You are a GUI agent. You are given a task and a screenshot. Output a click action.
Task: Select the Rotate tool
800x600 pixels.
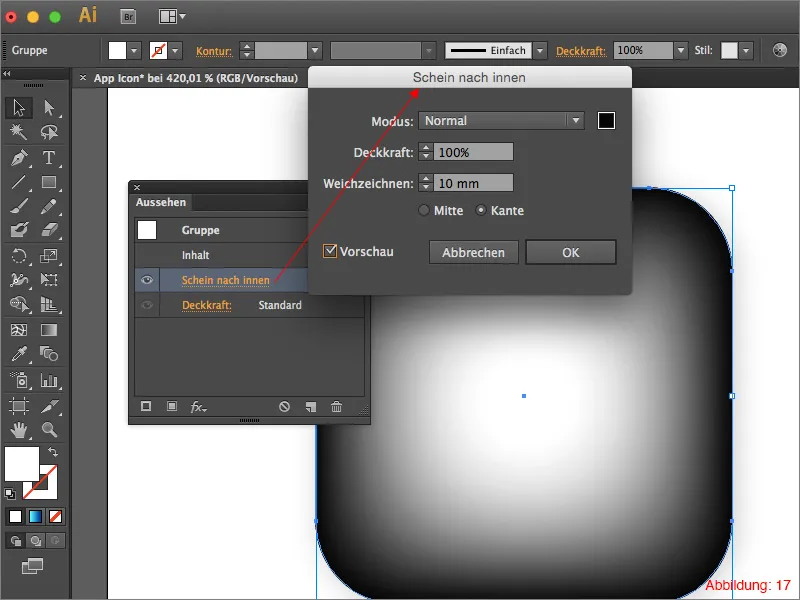pos(19,255)
